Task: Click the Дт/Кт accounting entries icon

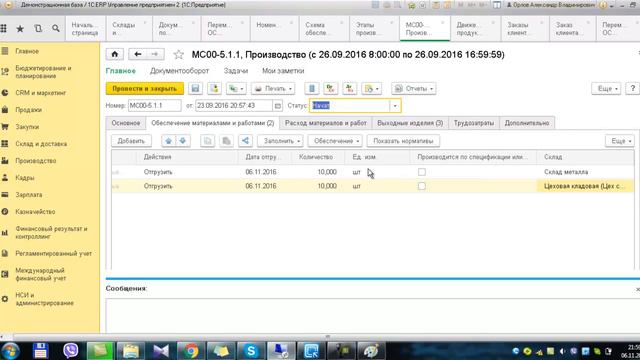Action: pos(331,89)
